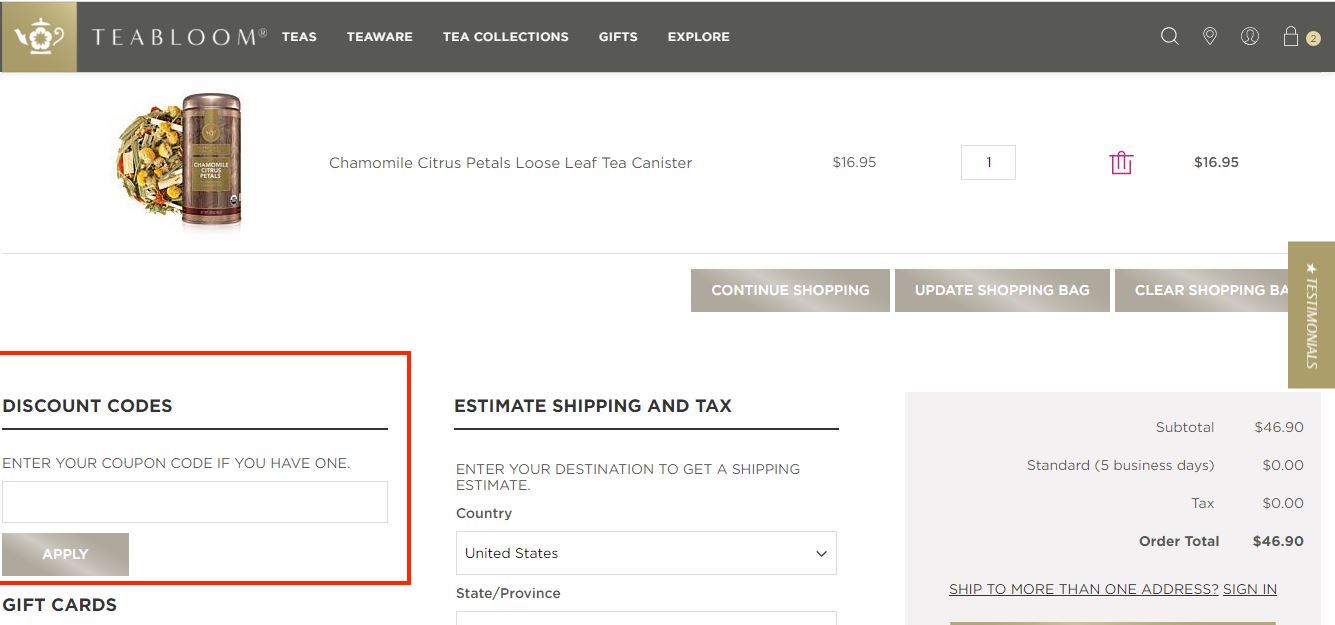Open the store locator pin icon
The image size is (1335, 625).
click(1210, 37)
